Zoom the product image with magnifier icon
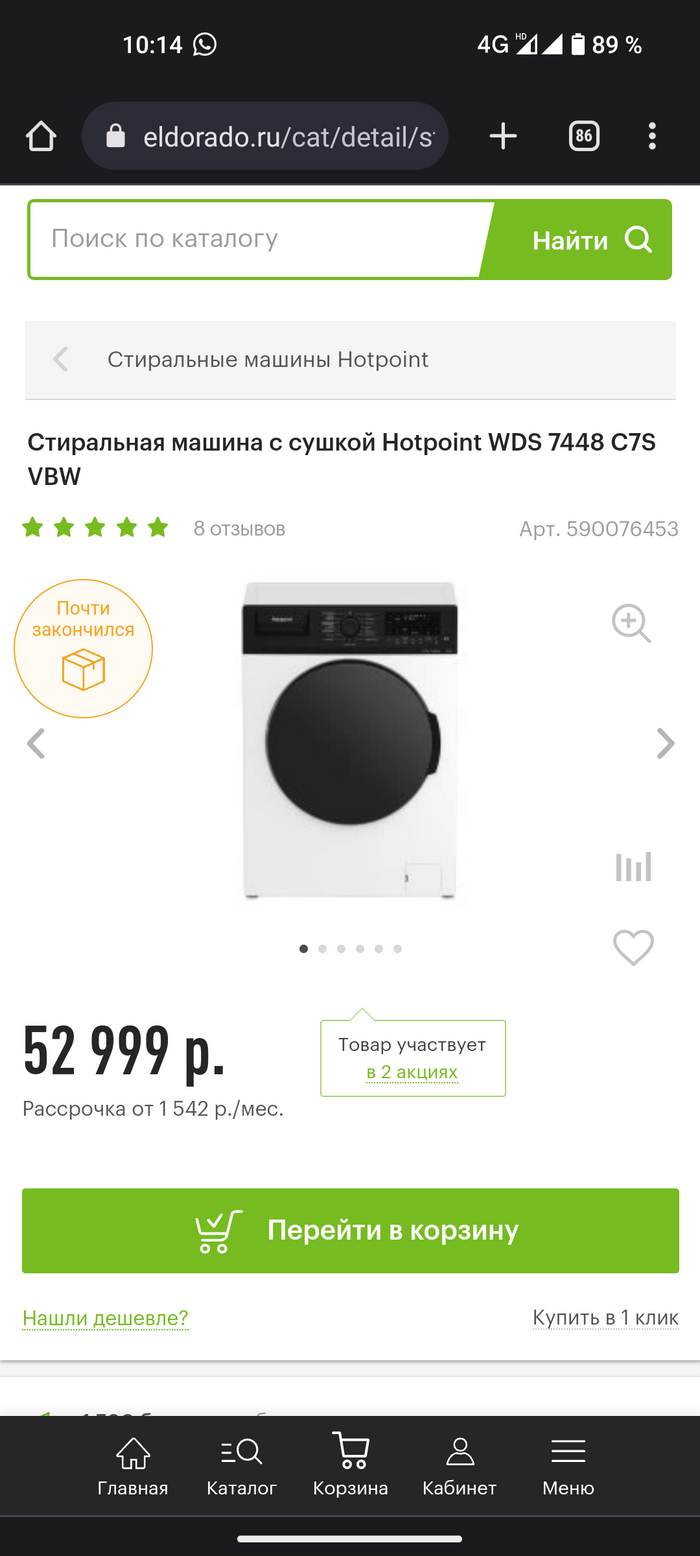This screenshot has height=1556, width=700. (631, 623)
